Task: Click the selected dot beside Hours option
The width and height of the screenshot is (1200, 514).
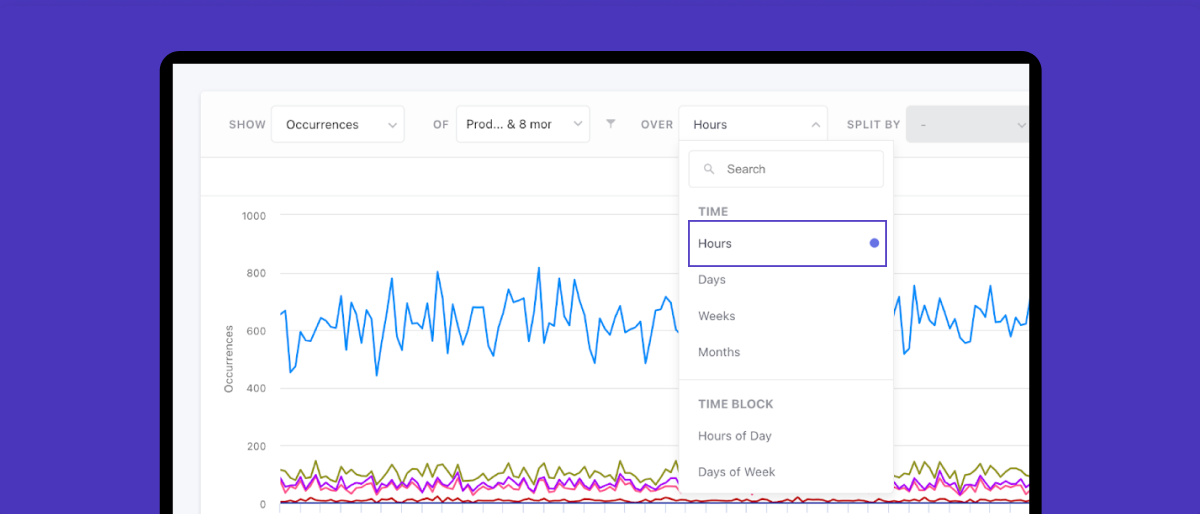Action: [874, 243]
